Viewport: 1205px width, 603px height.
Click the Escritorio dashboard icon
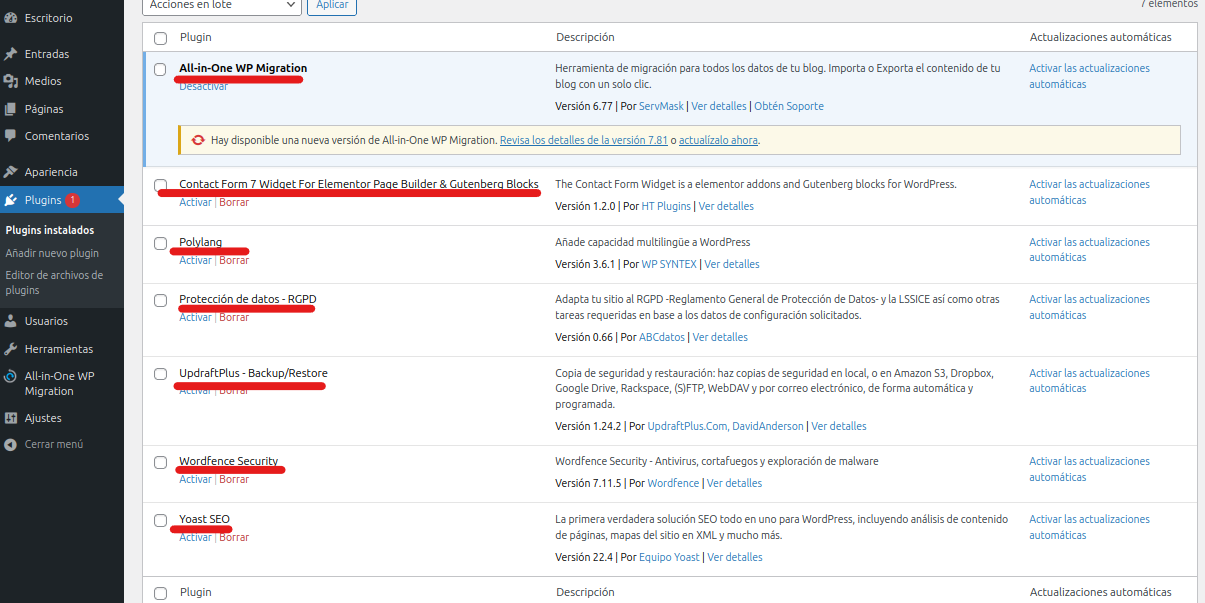tap(11, 18)
